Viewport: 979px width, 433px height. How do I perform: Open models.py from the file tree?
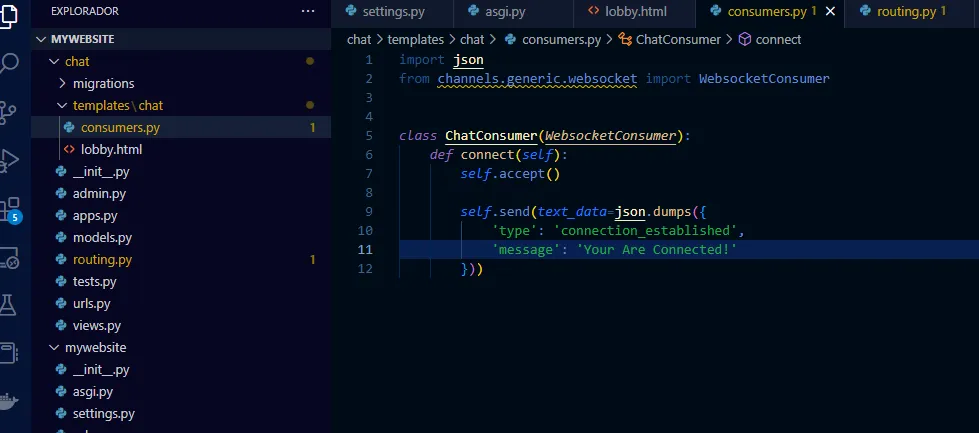[102, 238]
